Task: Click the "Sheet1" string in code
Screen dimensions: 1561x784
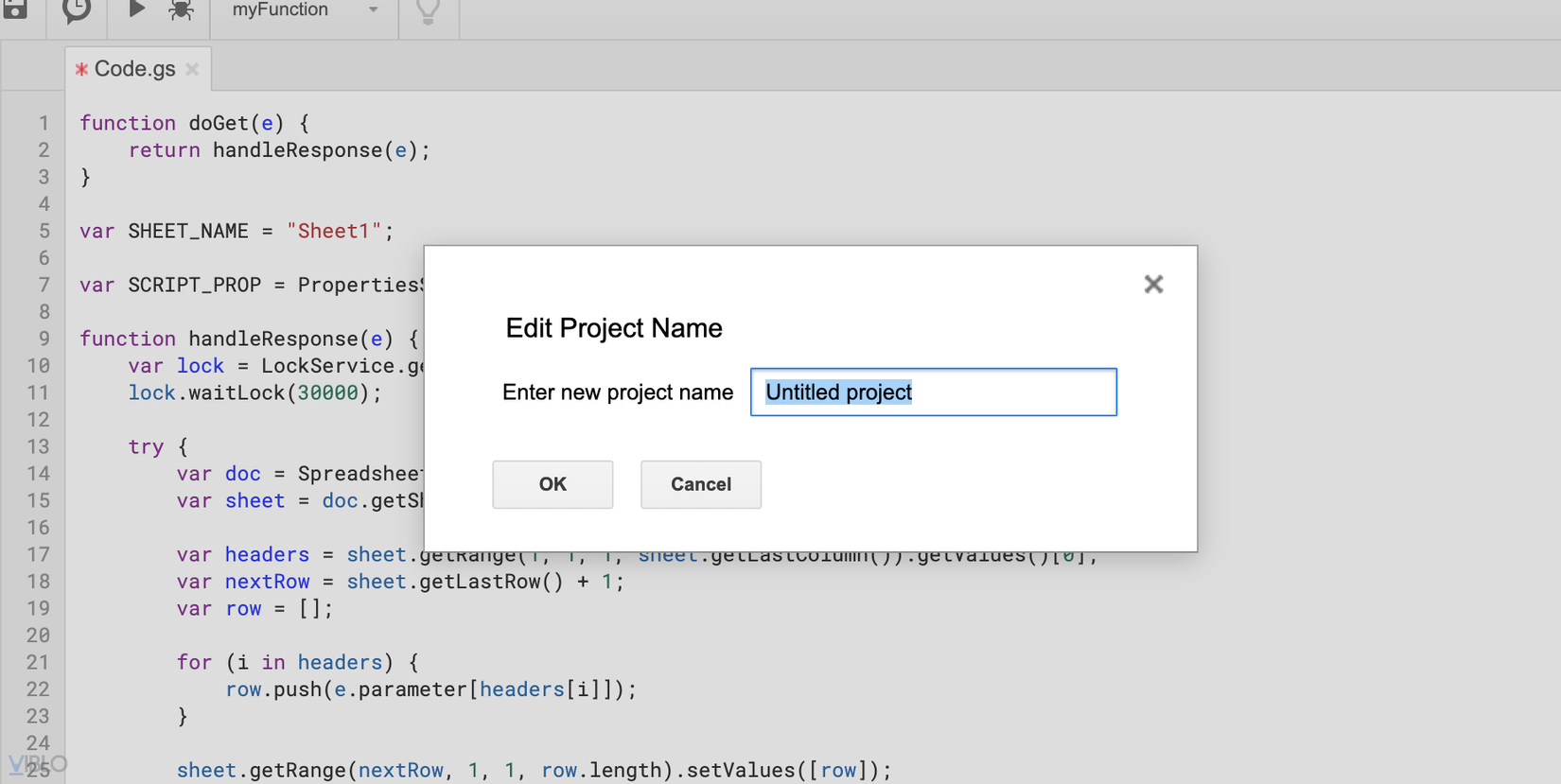Action: click(x=334, y=231)
